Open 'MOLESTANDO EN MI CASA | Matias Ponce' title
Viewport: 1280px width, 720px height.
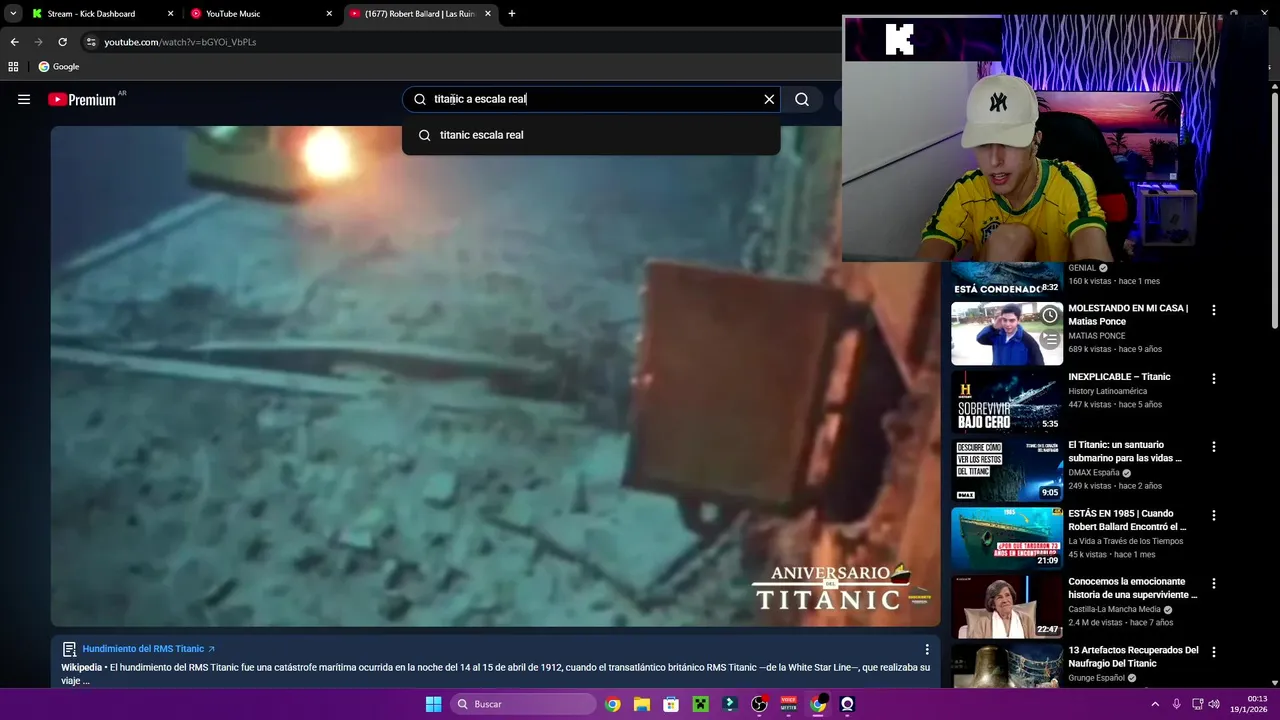coord(1128,315)
